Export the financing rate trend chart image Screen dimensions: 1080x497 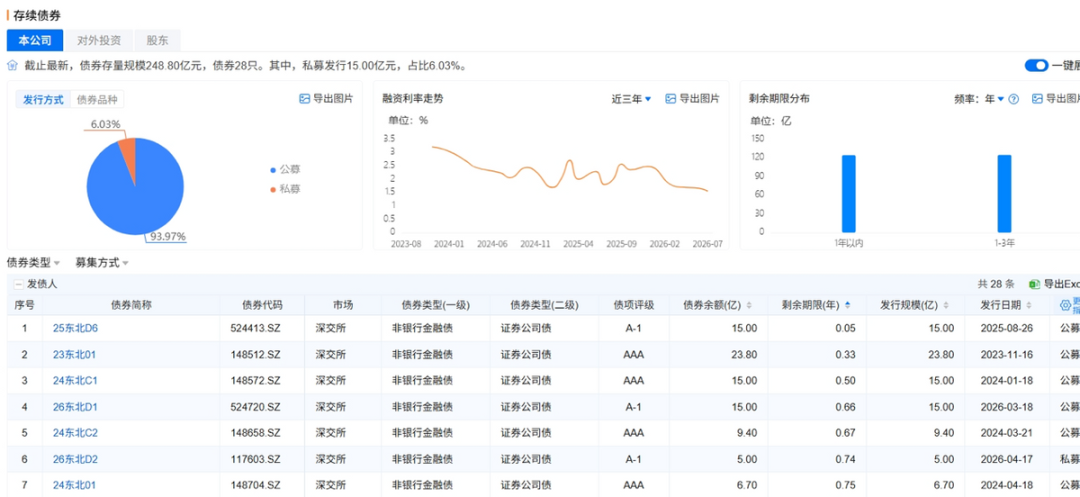(692, 99)
